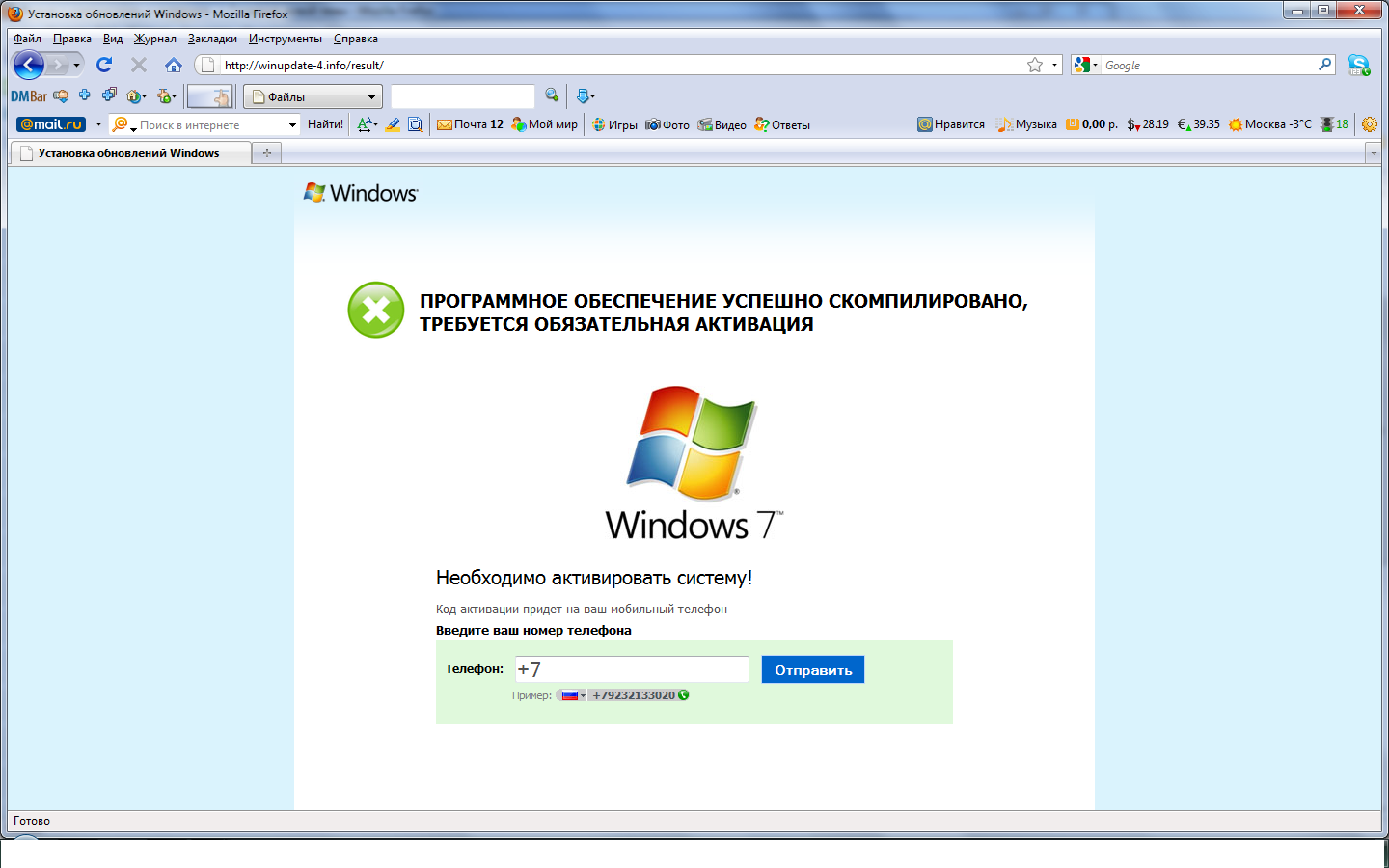Image resolution: width=1389 pixels, height=868 pixels.
Task: Click the traffic light 18 indicator
Action: (1335, 124)
